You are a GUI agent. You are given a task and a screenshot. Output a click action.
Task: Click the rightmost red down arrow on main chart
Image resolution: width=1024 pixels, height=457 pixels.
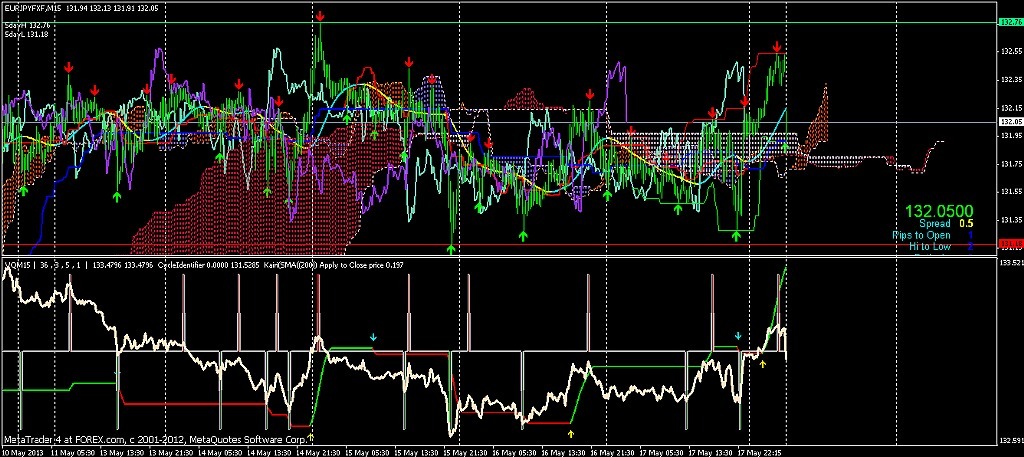777,46
